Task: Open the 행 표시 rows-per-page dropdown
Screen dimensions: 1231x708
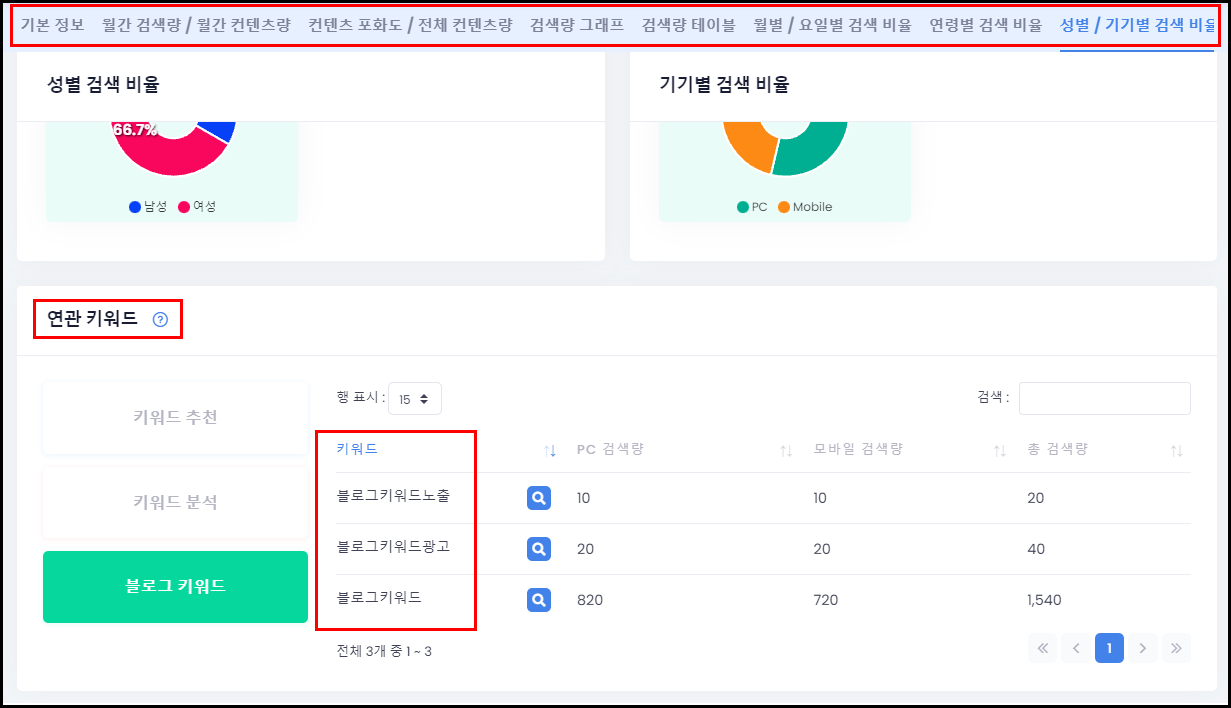Action: click(x=413, y=397)
